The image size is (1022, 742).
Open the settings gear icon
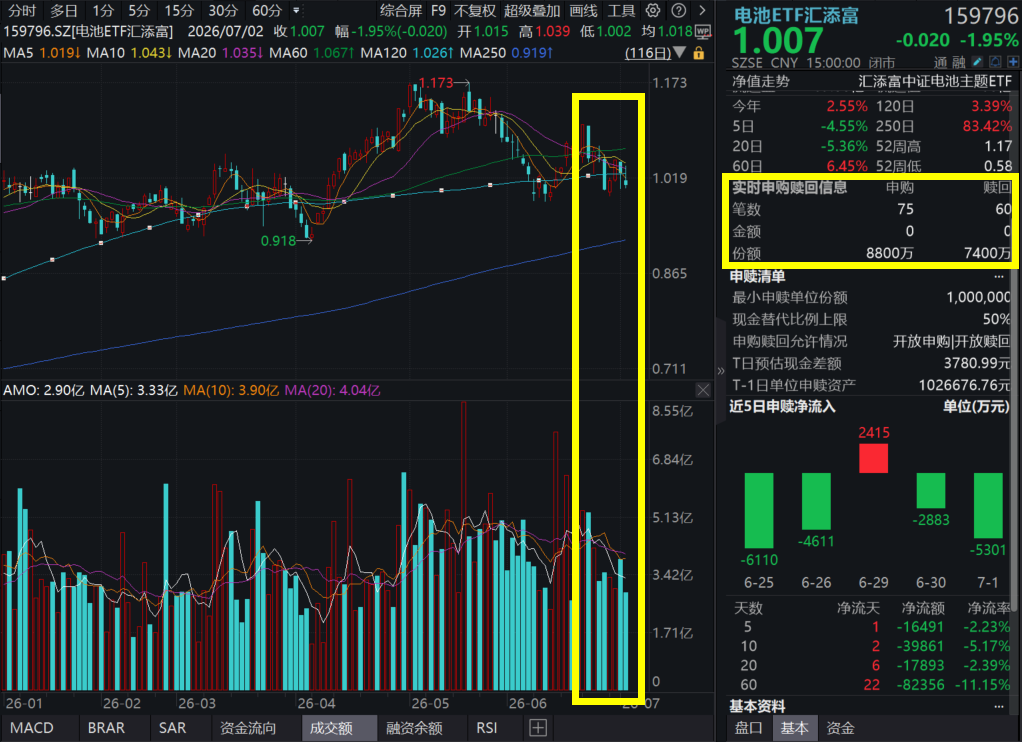(x=652, y=10)
